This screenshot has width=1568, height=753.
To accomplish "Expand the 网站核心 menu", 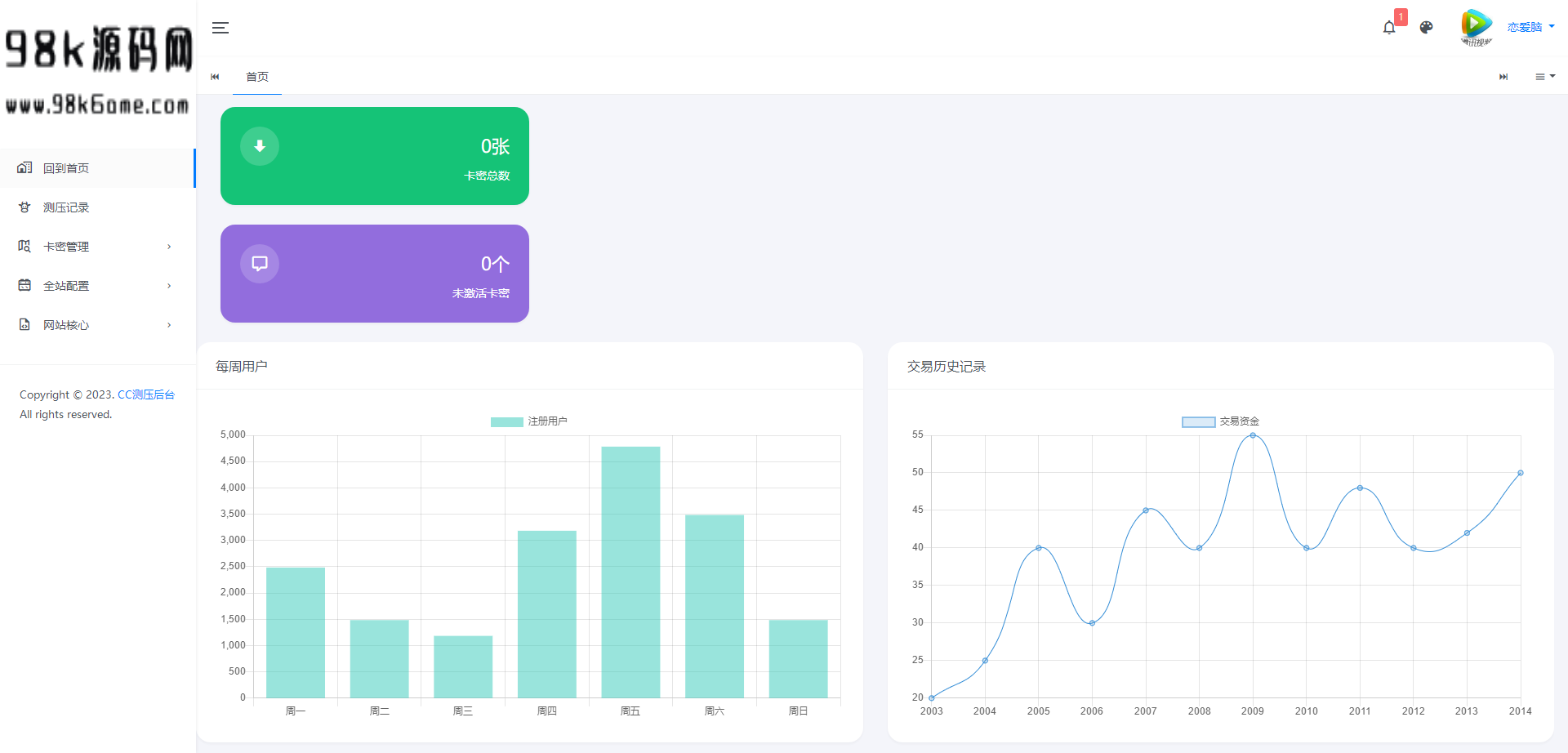I will 96,325.
